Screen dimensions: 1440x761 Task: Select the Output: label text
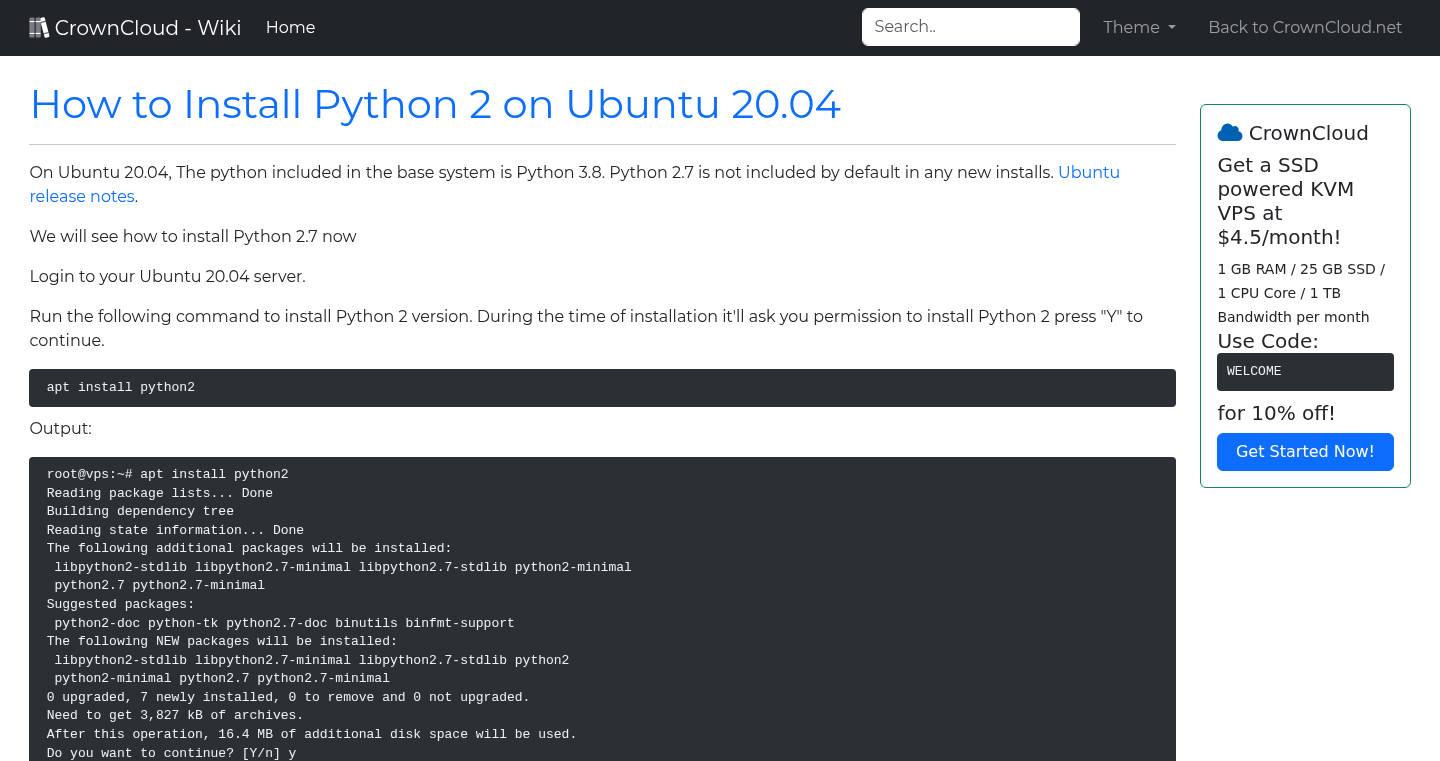point(60,428)
